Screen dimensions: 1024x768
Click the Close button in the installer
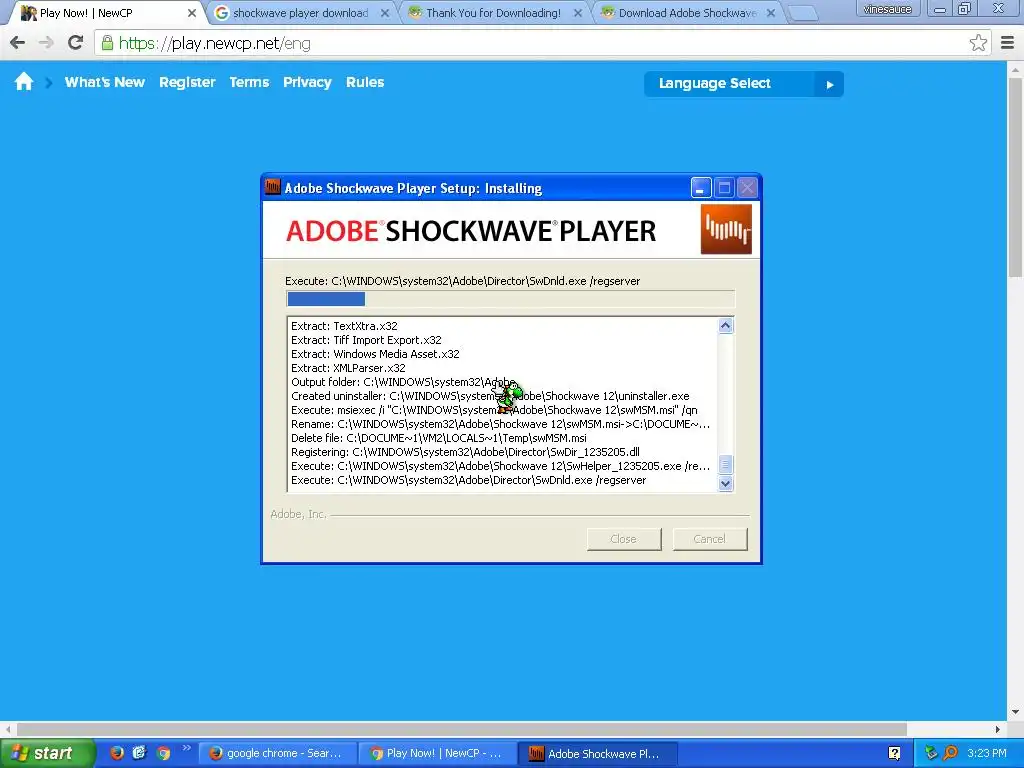624,539
